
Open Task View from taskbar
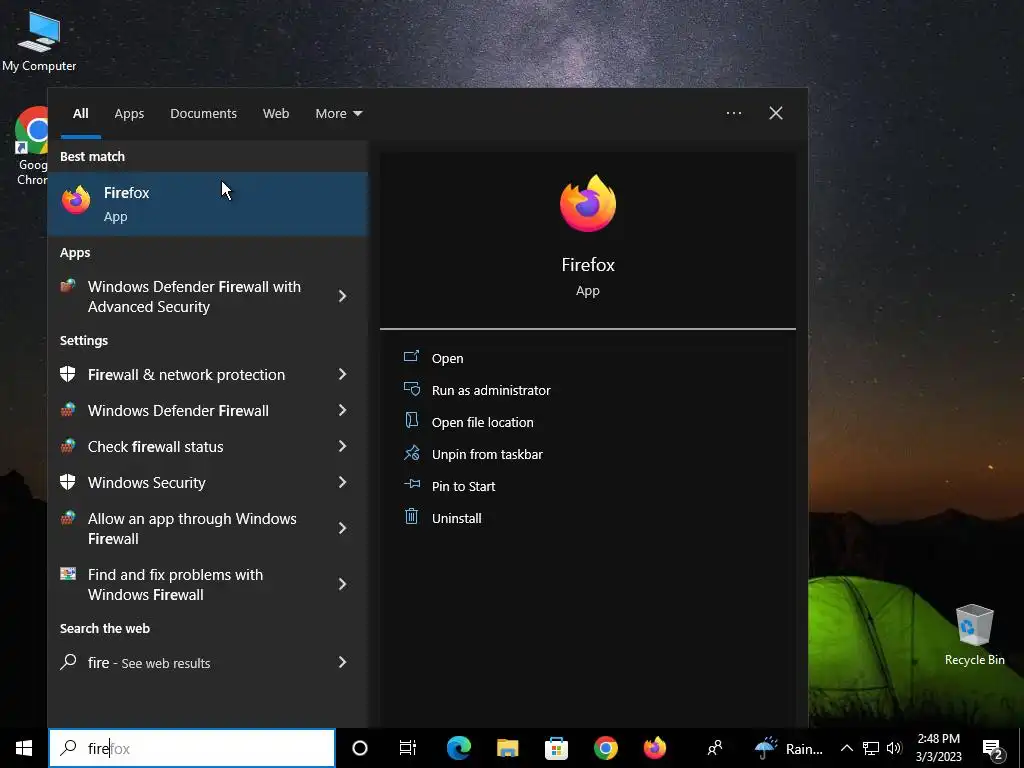[408, 748]
